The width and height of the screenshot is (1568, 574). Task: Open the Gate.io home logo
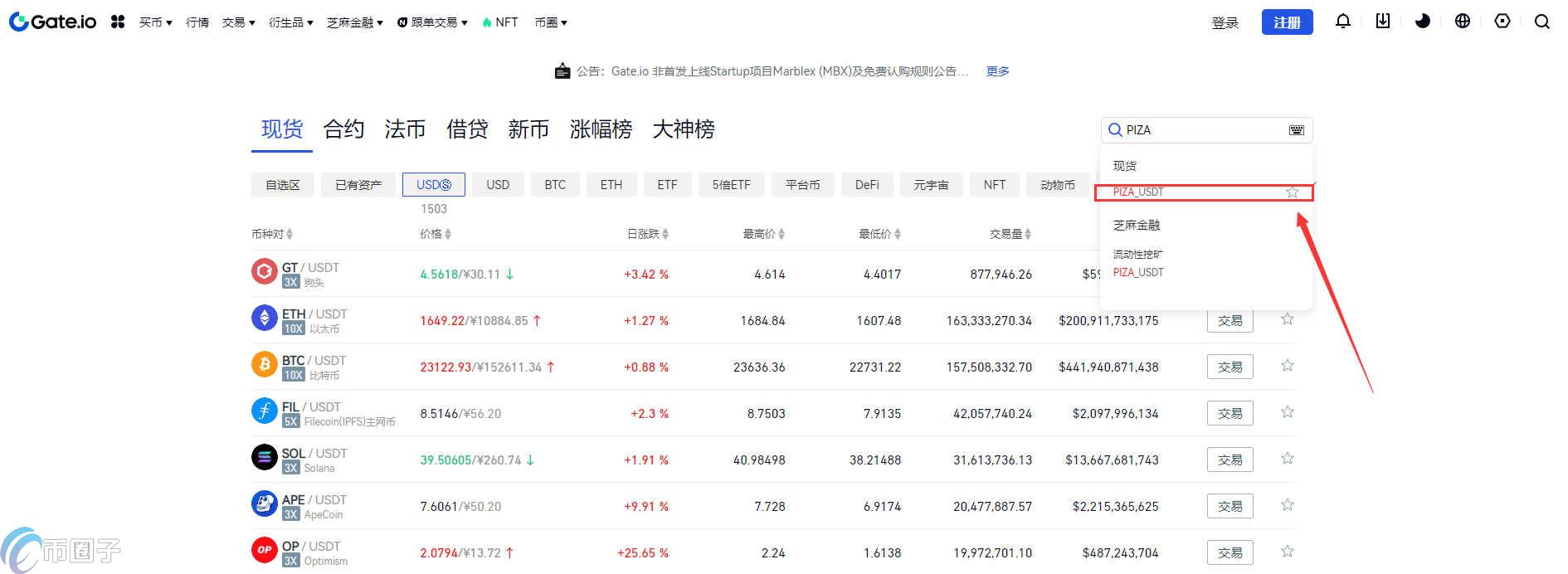point(53,22)
